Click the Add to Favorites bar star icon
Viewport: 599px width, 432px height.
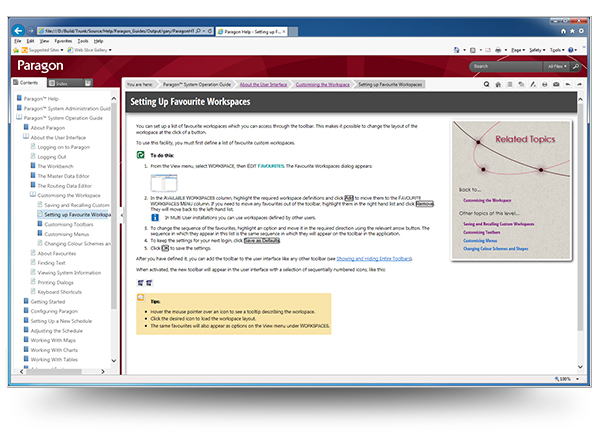coord(16,50)
